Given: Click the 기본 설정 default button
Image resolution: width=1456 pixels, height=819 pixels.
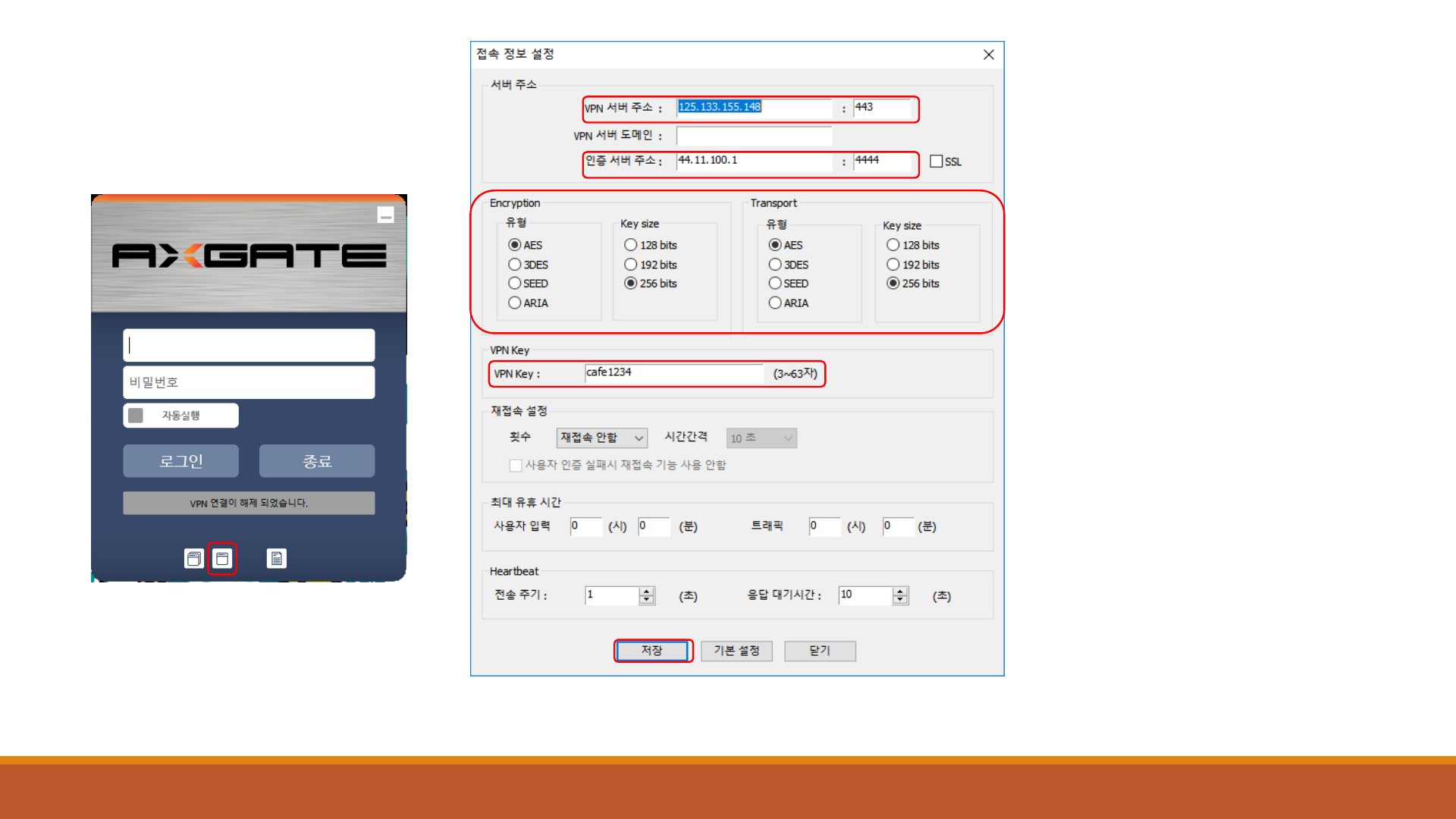Looking at the screenshot, I should (736, 651).
